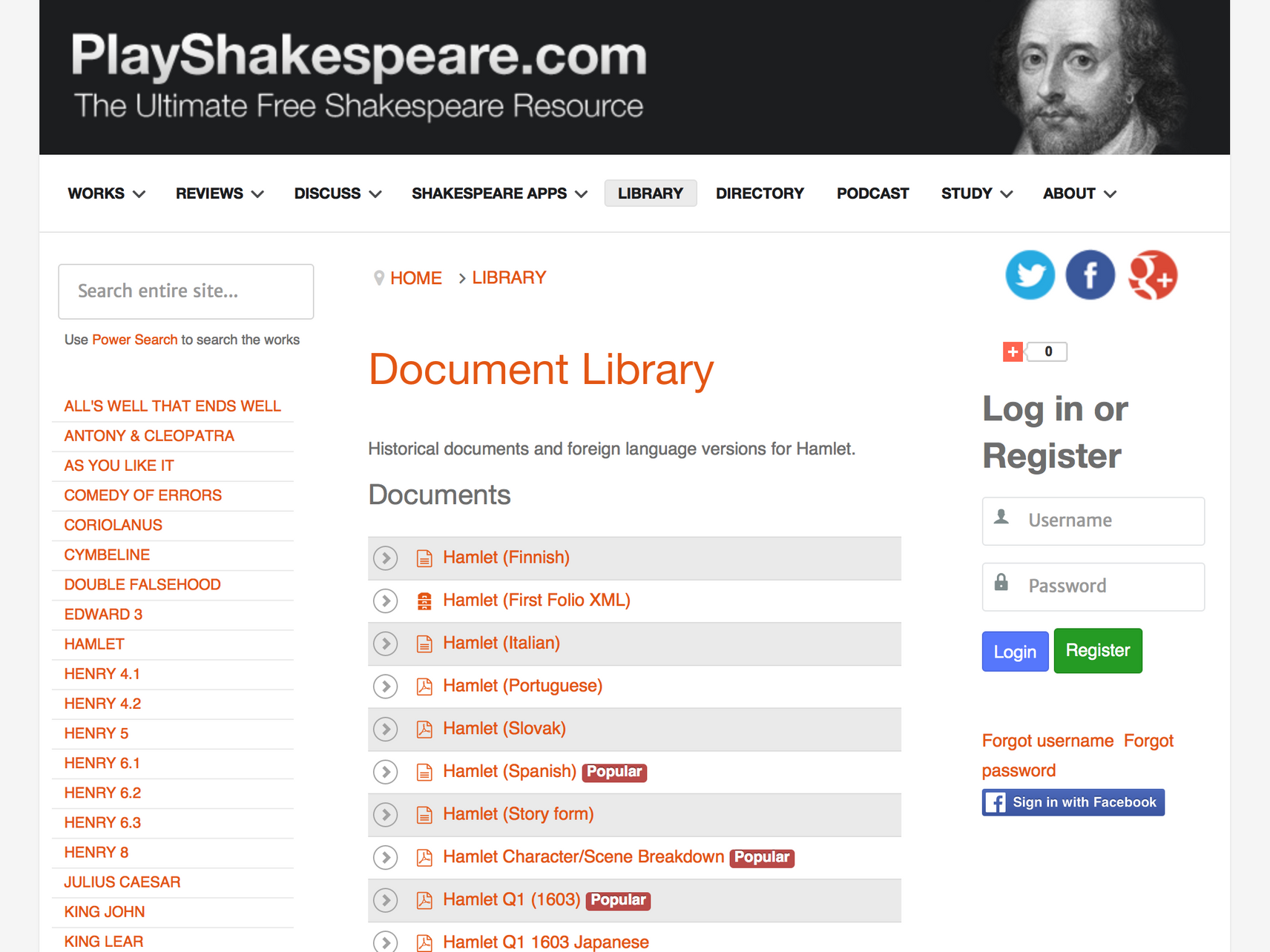The width and height of the screenshot is (1270, 952).
Task: Click the Hamlet (Italian) document file icon
Action: click(x=424, y=644)
